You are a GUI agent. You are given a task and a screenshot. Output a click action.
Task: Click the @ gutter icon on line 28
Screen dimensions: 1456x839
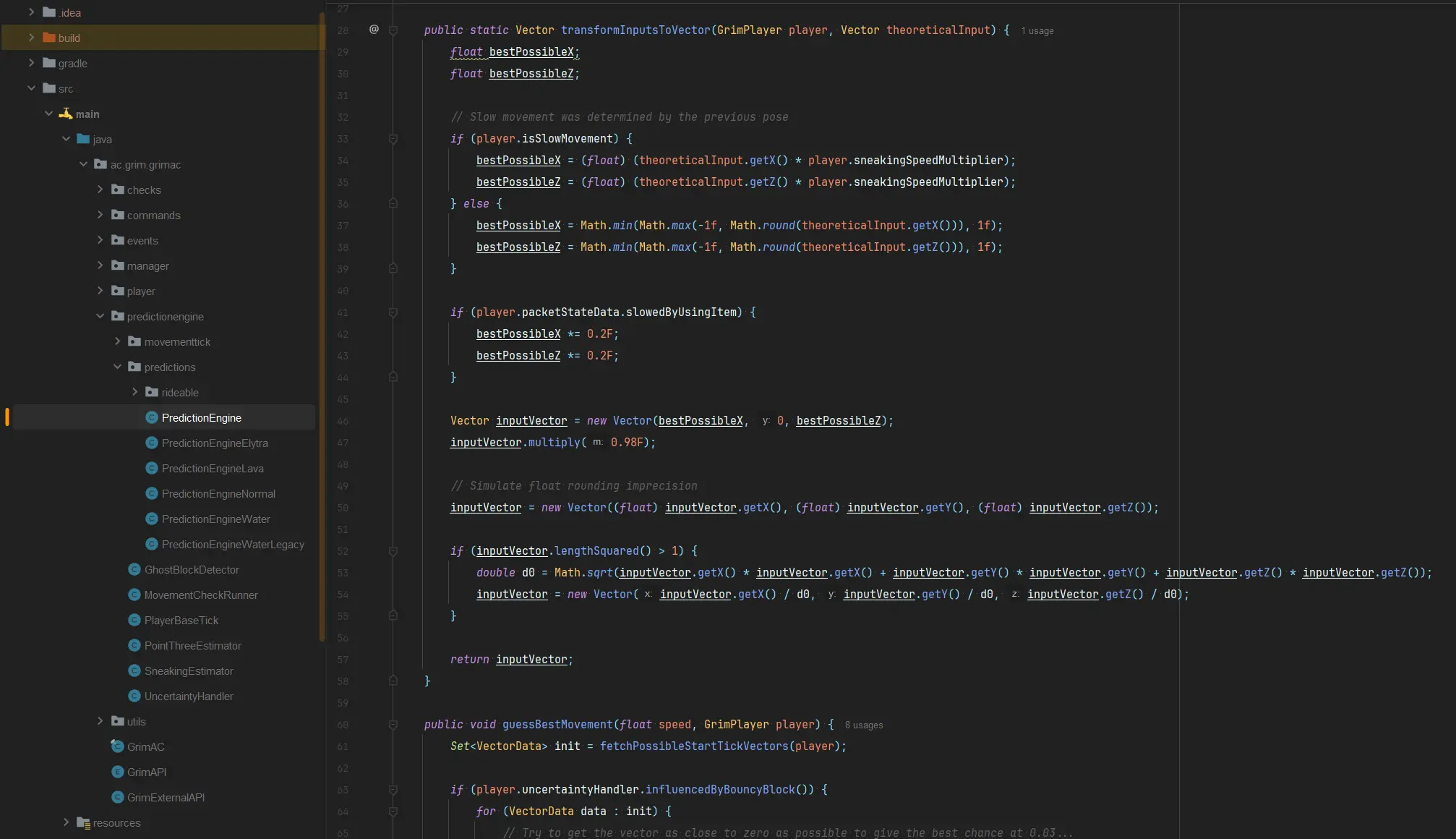pos(374,30)
